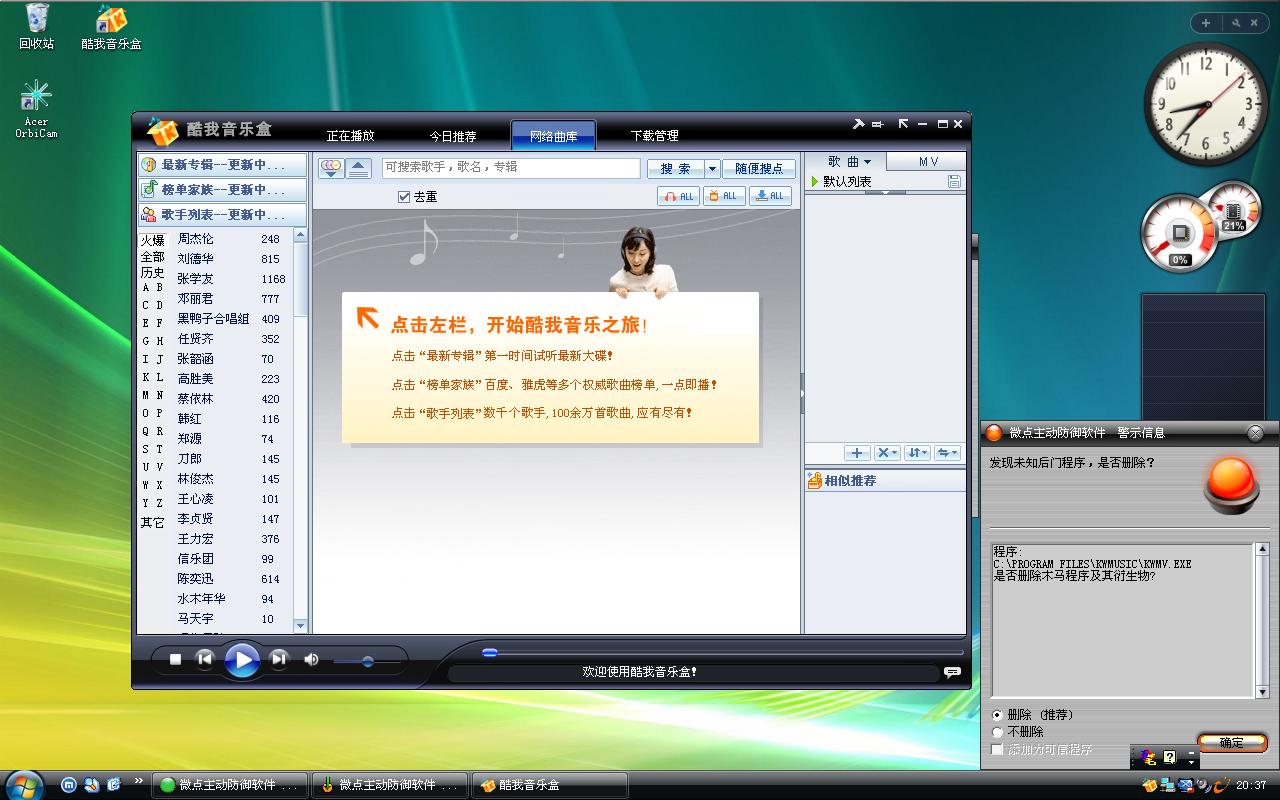This screenshot has width=1280, height=800.
Task: Click the TV ALL watch-MV button
Action: [724, 196]
